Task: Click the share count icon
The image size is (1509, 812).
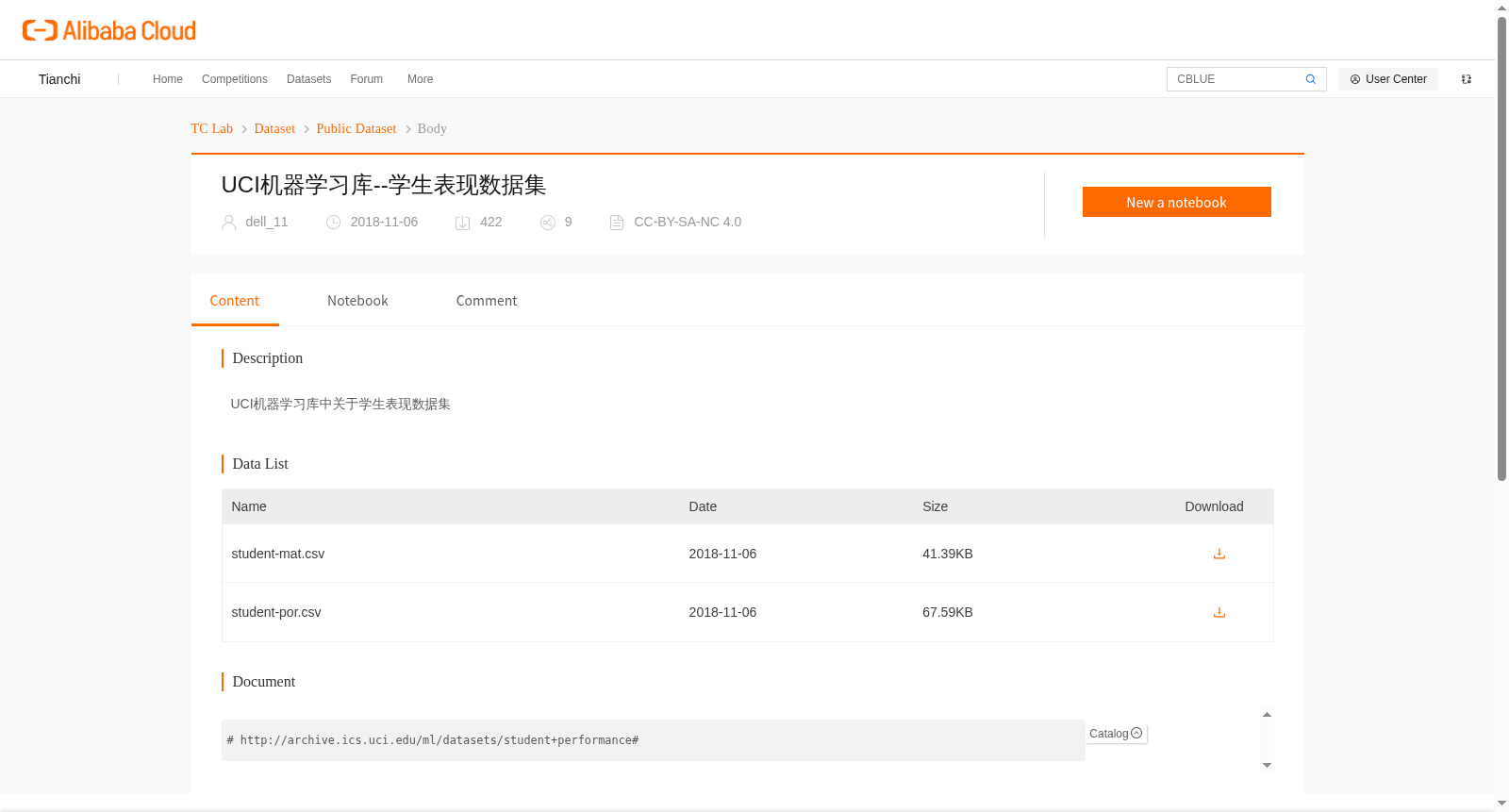Action: [x=548, y=223]
